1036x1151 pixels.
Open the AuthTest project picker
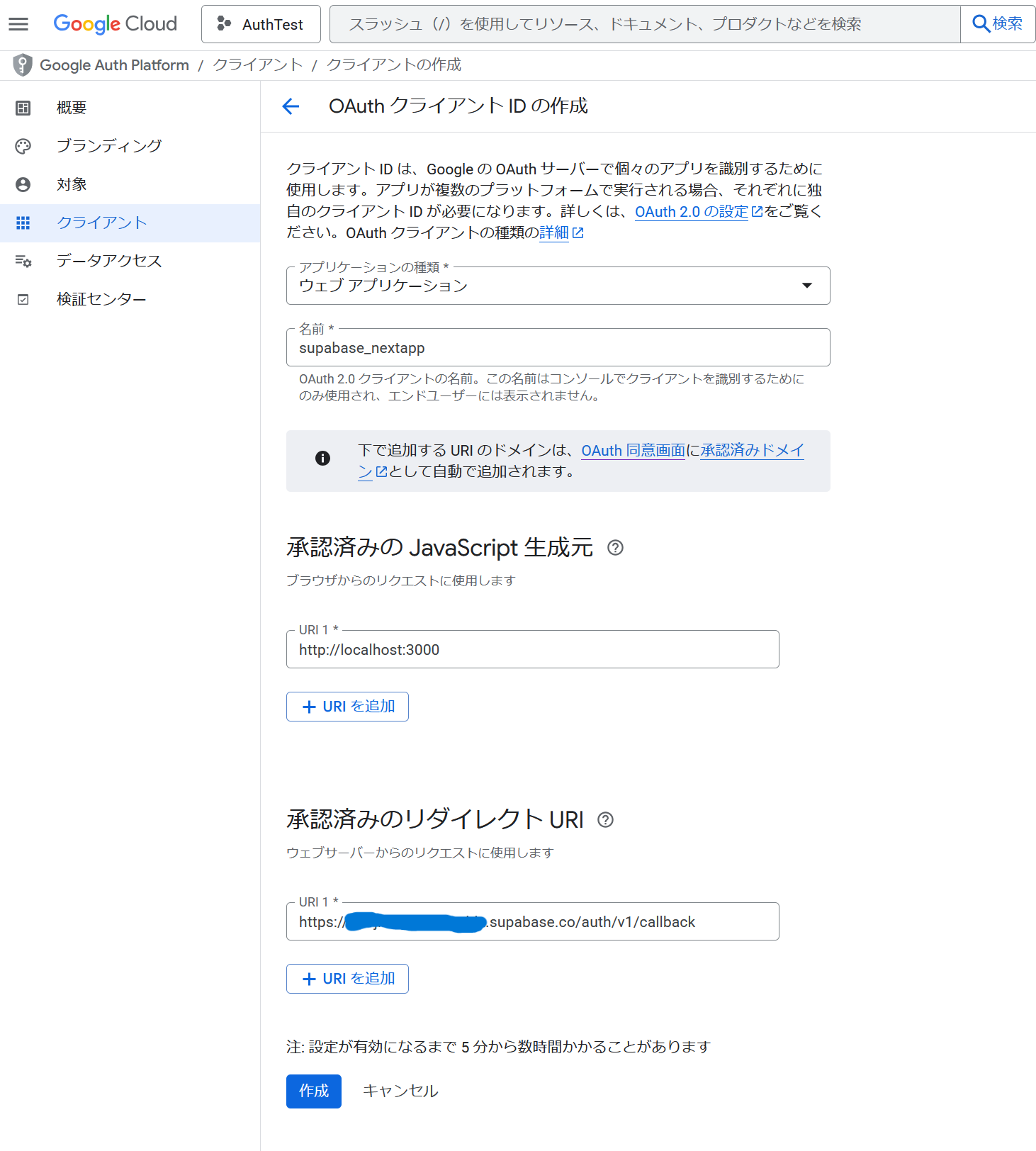(x=261, y=24)
